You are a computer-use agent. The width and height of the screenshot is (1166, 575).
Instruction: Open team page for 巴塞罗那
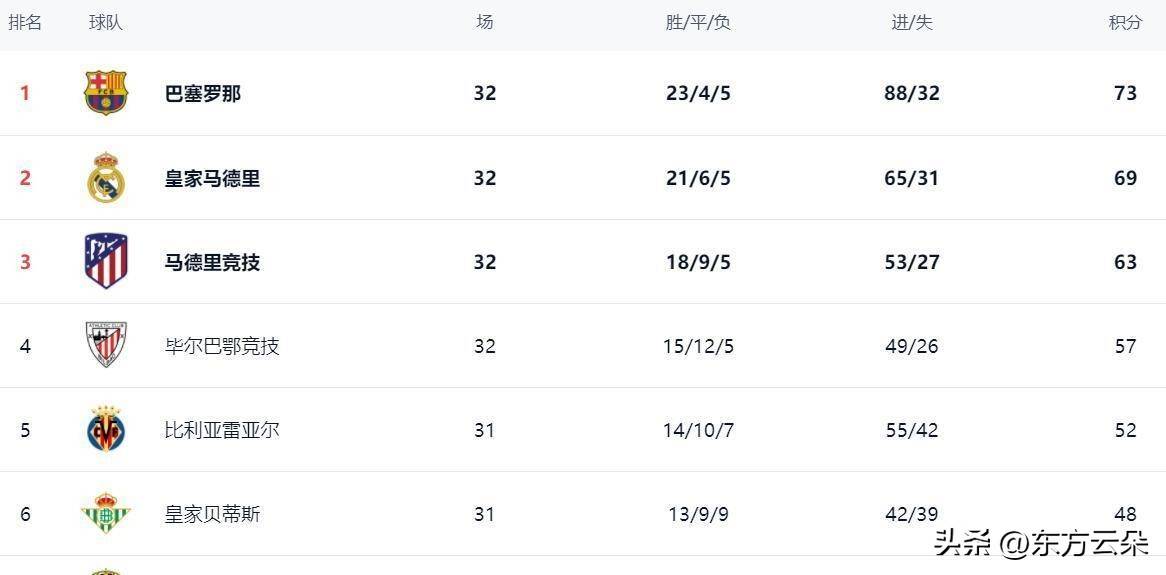pos(203,93)
